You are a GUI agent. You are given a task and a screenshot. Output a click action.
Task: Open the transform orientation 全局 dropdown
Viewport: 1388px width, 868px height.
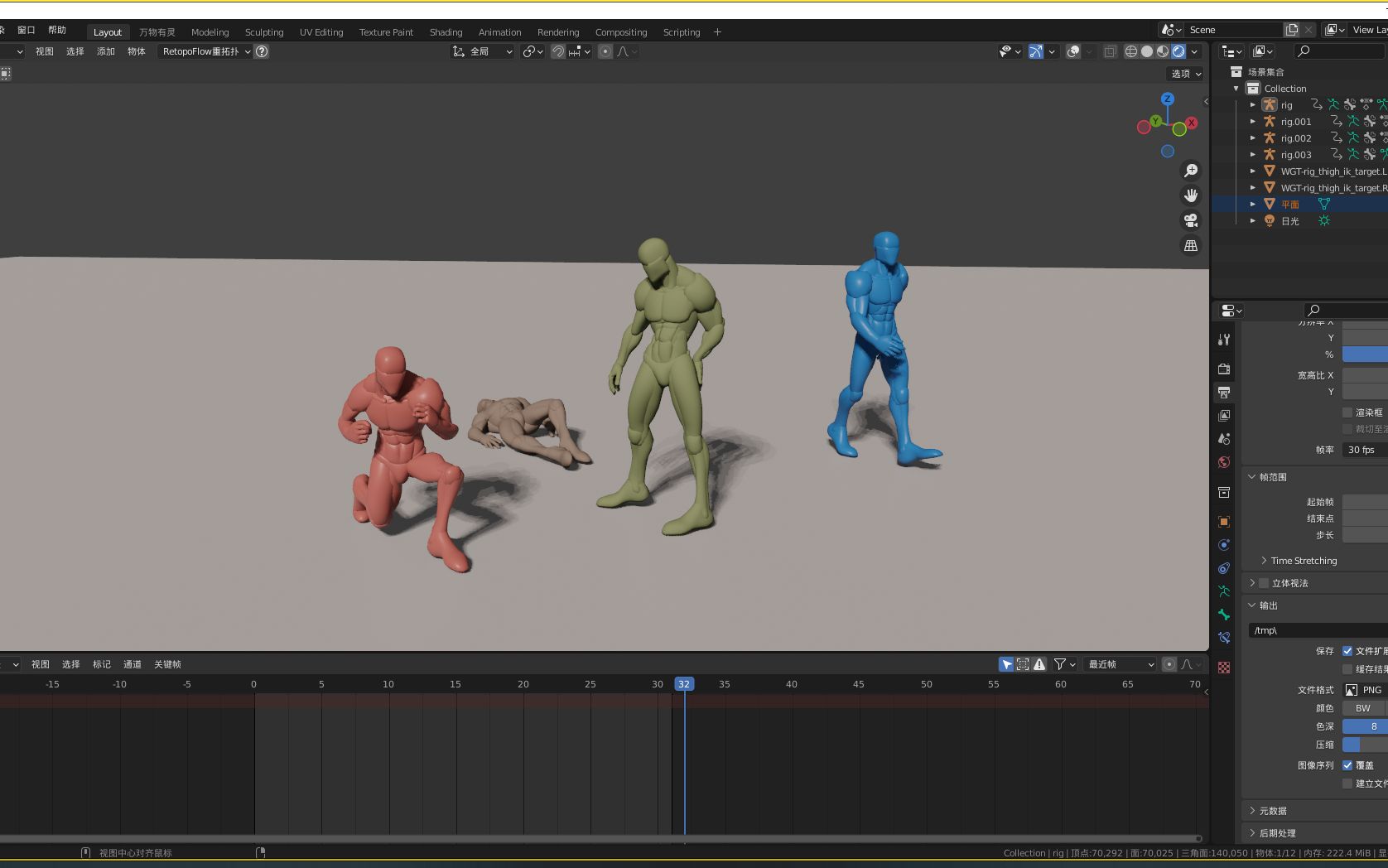tap(482, 51)
